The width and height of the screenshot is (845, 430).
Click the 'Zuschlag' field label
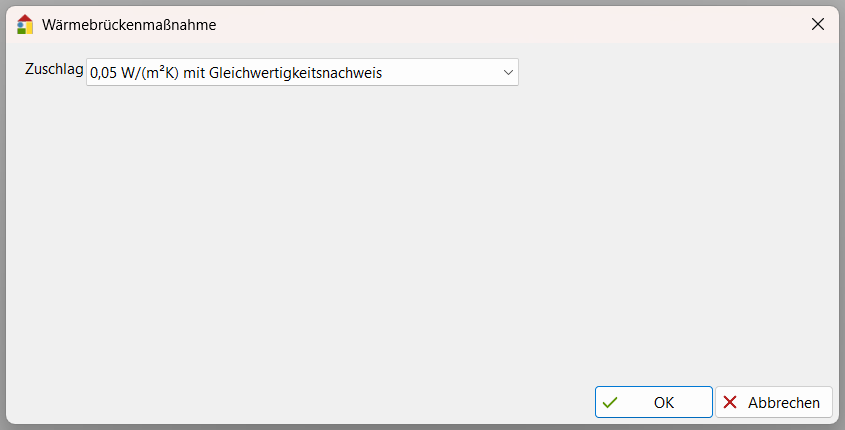(54, 71)
